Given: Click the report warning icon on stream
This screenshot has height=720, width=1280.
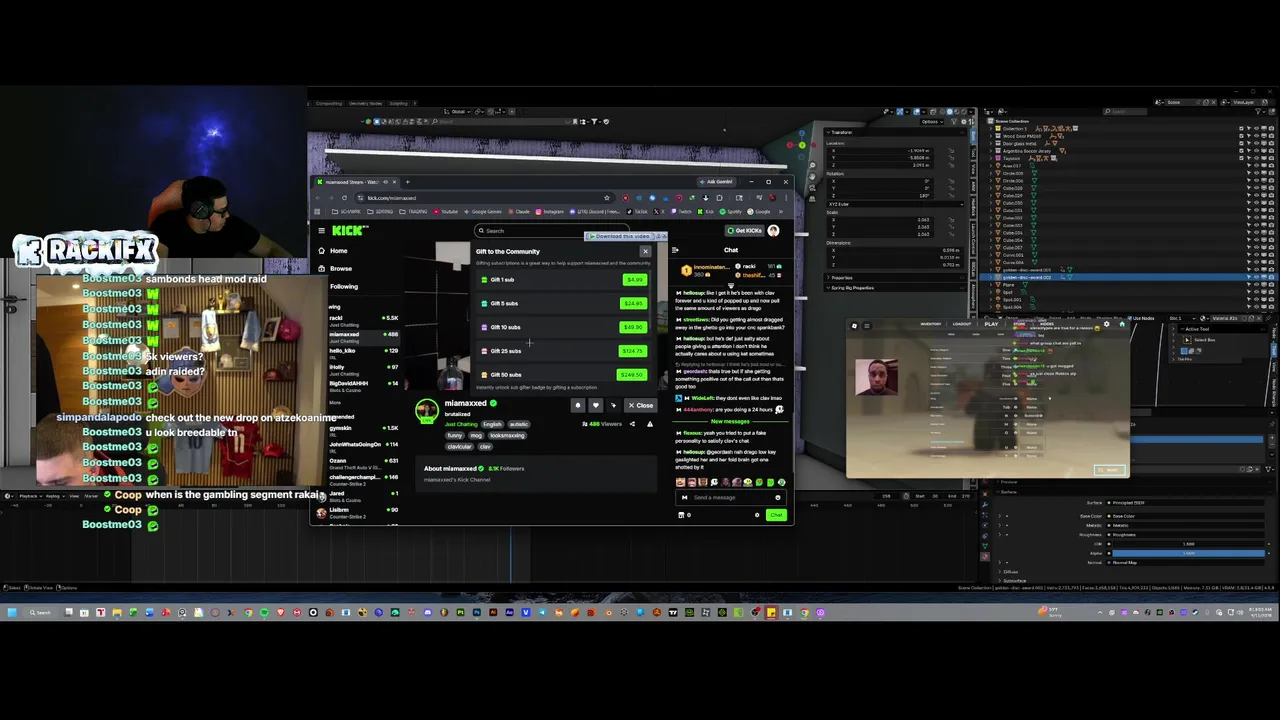Looking at the screenshot, I should [650, 424].
